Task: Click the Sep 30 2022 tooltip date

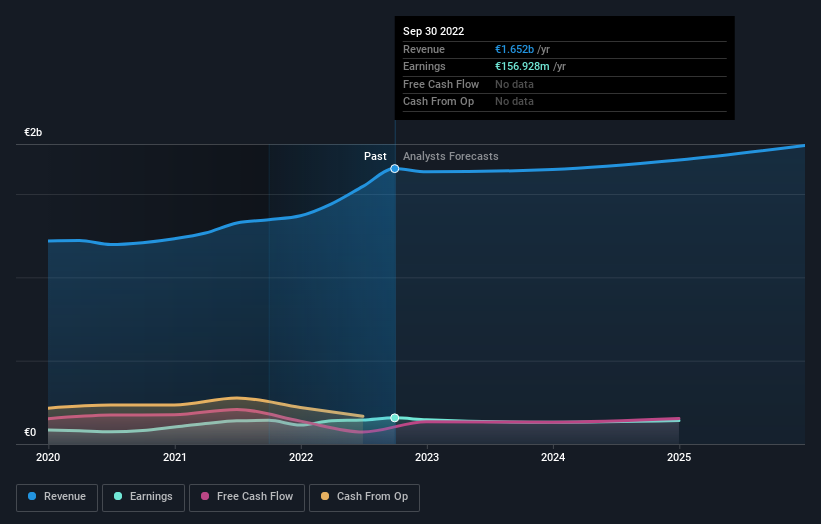Action: click(x=434, y=31)
